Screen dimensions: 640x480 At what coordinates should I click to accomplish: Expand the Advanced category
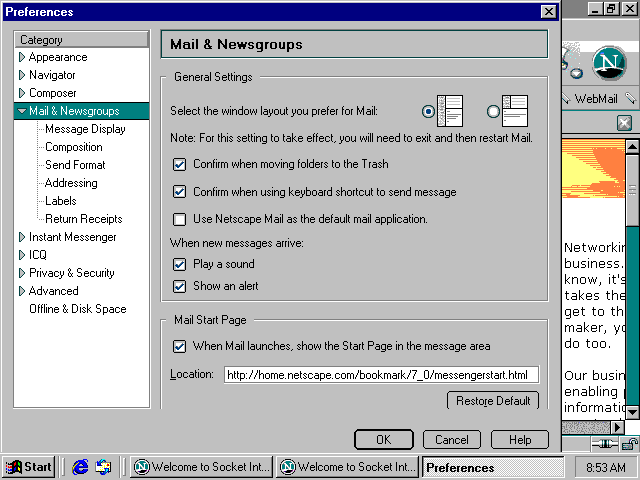click(x=22, y=291)
